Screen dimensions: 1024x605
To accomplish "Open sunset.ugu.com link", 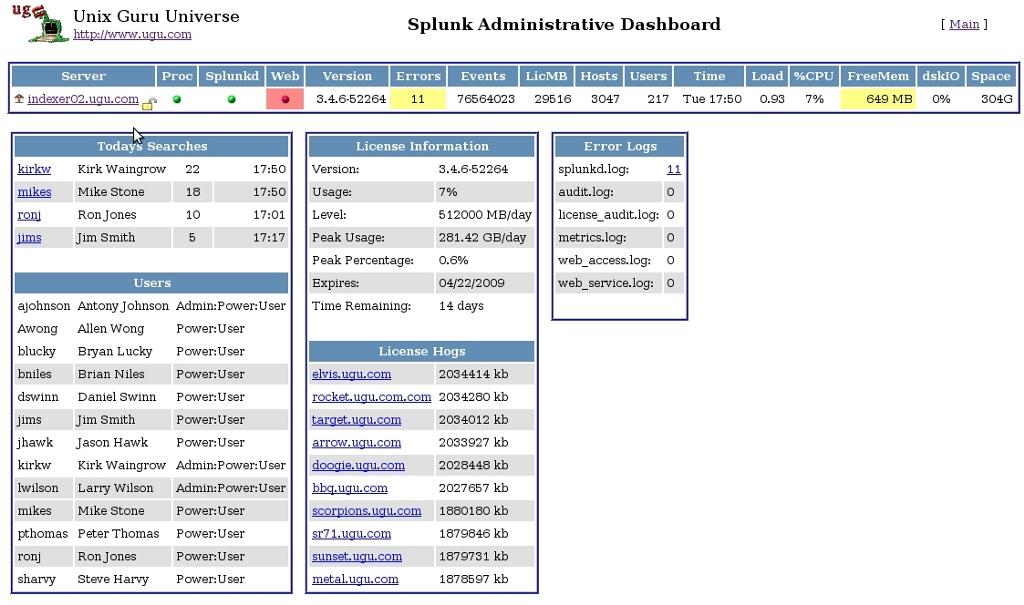I will pos(357,557).
